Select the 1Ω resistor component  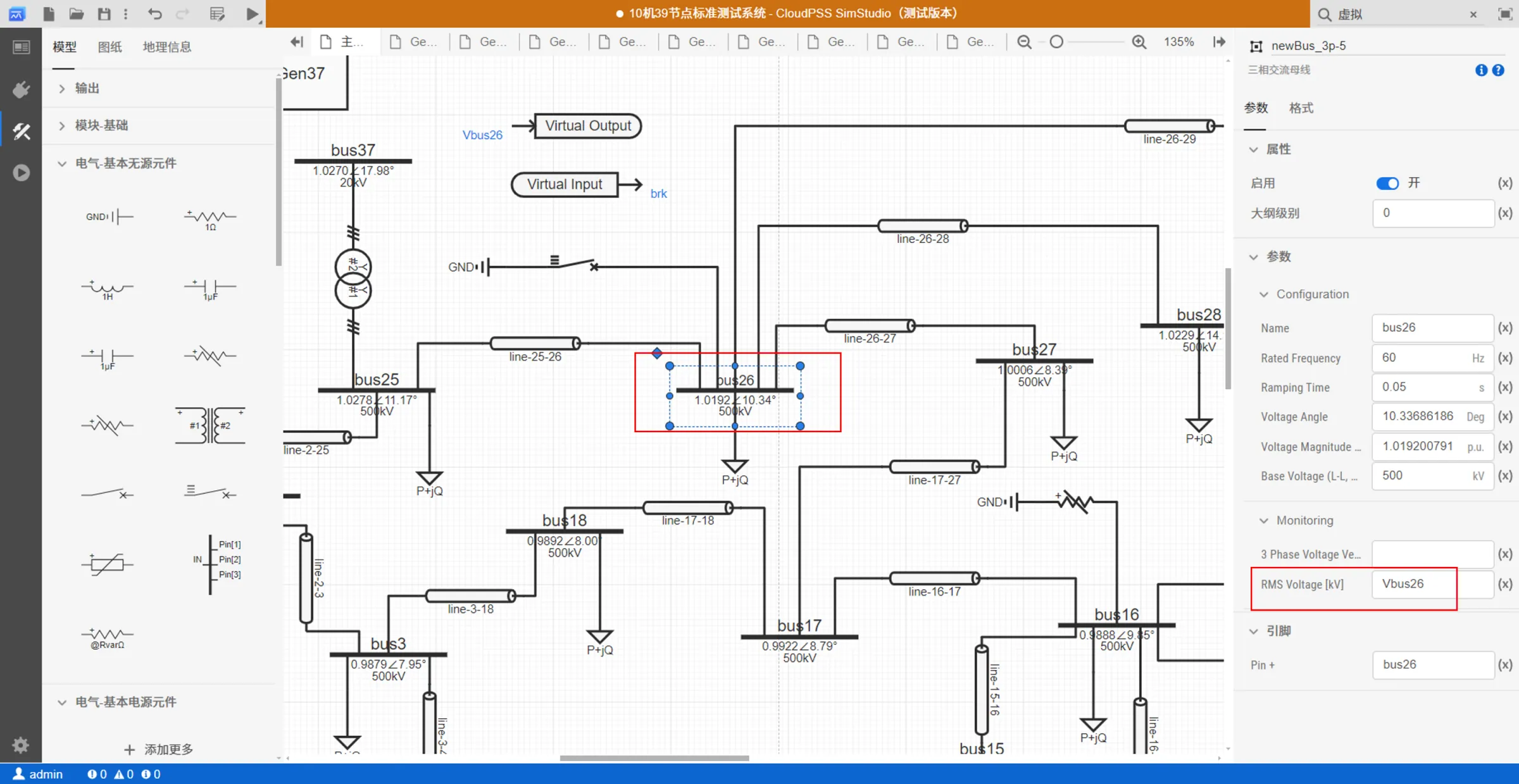click(210, 220)
